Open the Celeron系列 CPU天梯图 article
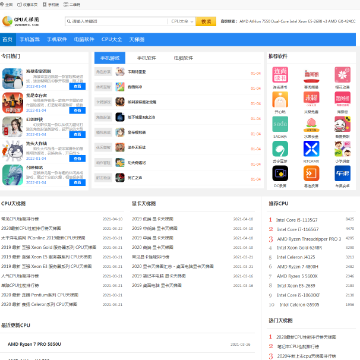The height and width of the screenshot is (360, 360). click(39, 304)
